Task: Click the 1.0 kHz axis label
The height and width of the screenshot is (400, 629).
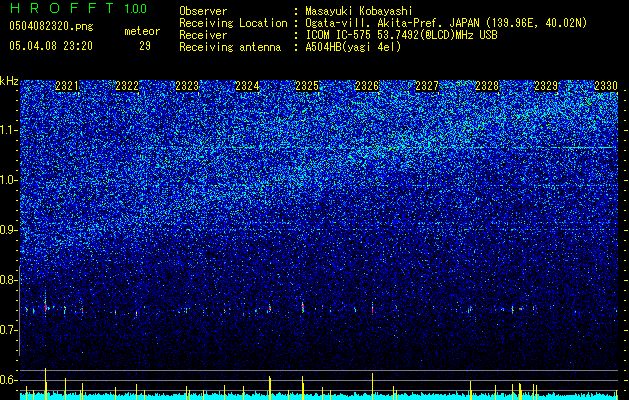Action: 9,180
